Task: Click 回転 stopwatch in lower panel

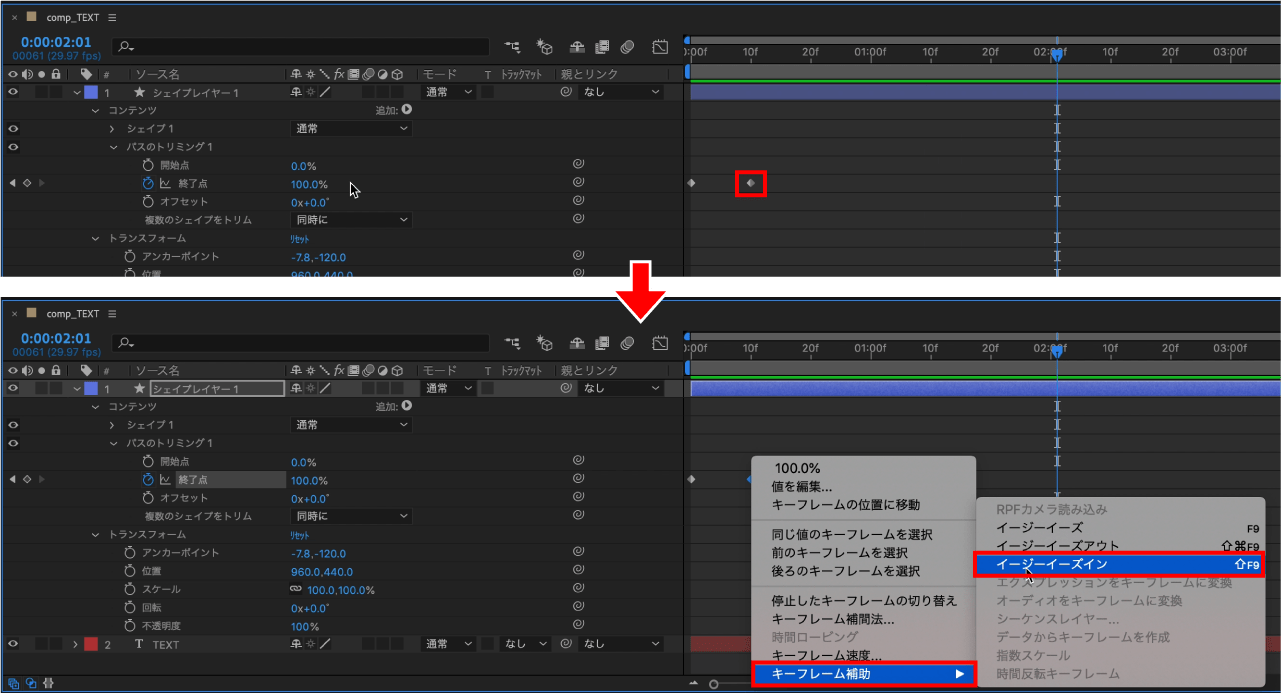Action: [130, 608]
